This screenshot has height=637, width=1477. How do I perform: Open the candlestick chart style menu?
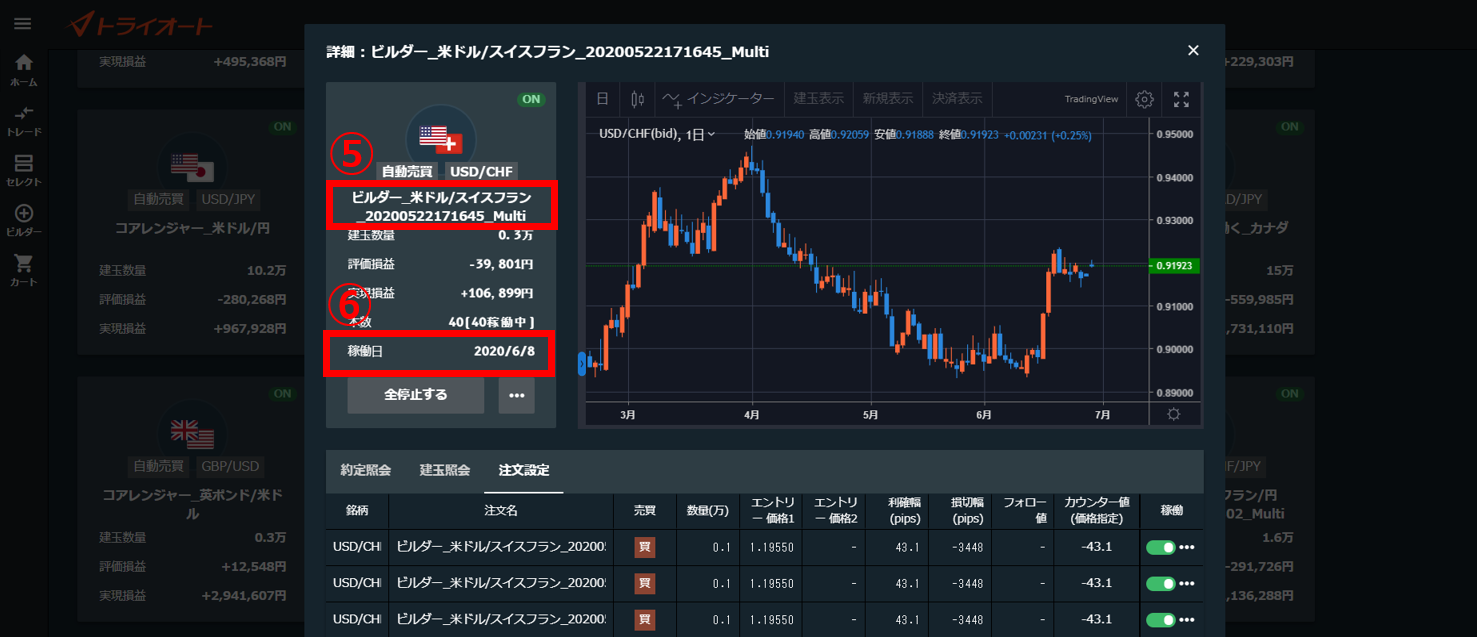[x=638, y=99]
